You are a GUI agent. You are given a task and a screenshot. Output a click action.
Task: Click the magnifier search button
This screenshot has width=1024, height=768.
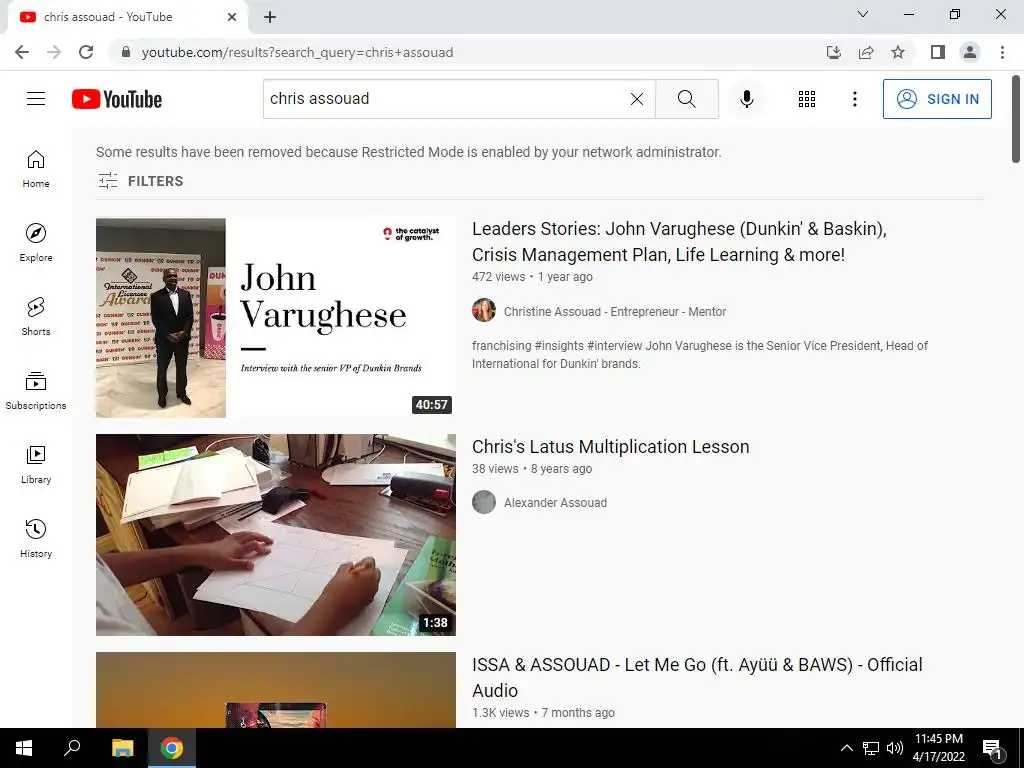(x=686, y=99)
